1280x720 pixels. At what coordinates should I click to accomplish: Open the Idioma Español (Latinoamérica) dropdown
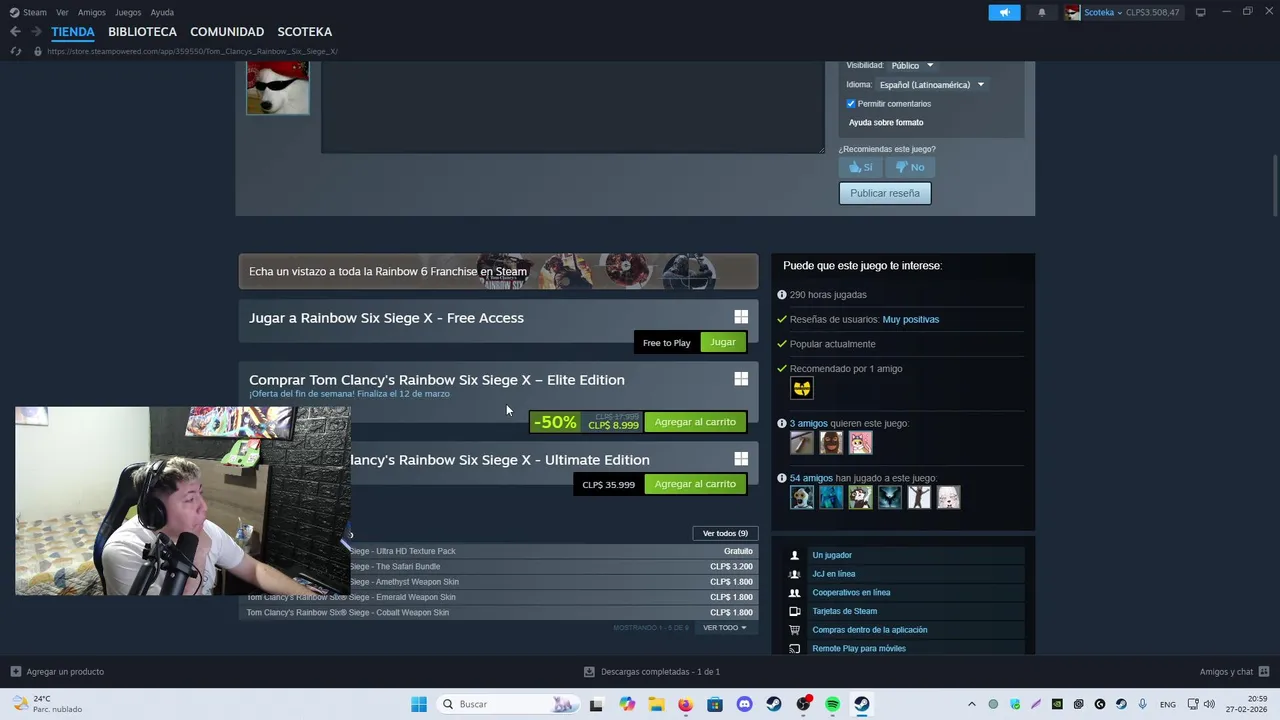click(x=931, y=85)
